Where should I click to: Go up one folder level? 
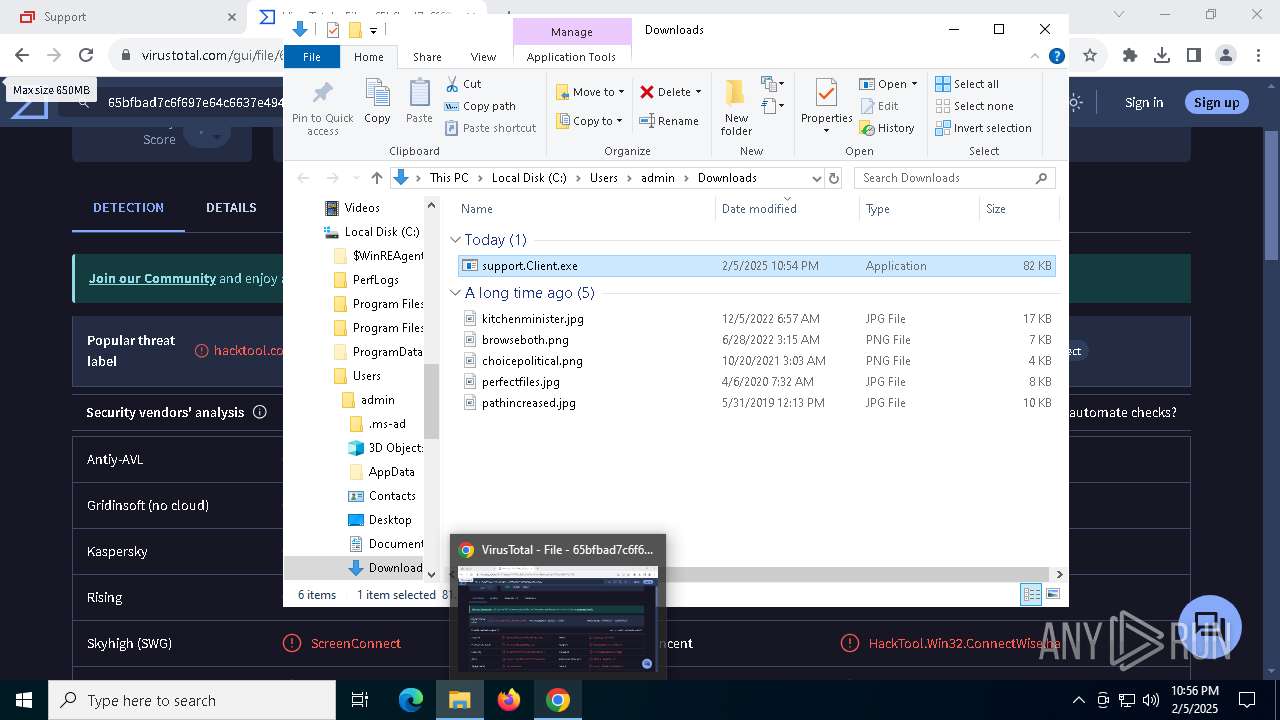click(x=376, y=178)
